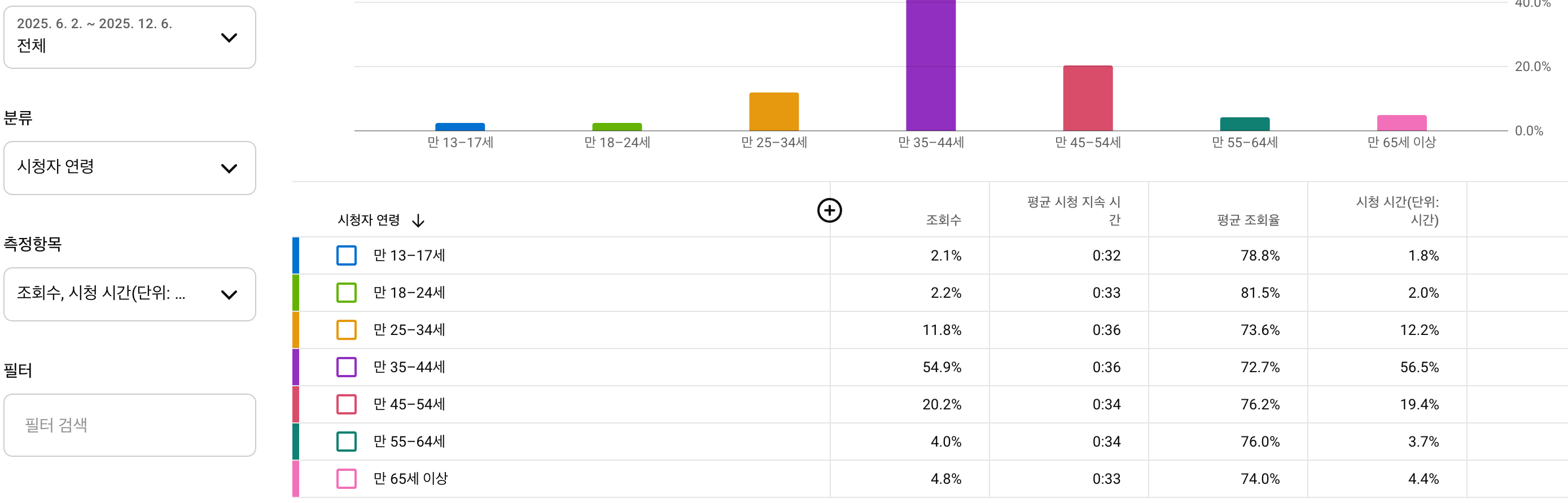
Task: Sort by the viewer age arrow icon
Action: click(x=418, y=220)
